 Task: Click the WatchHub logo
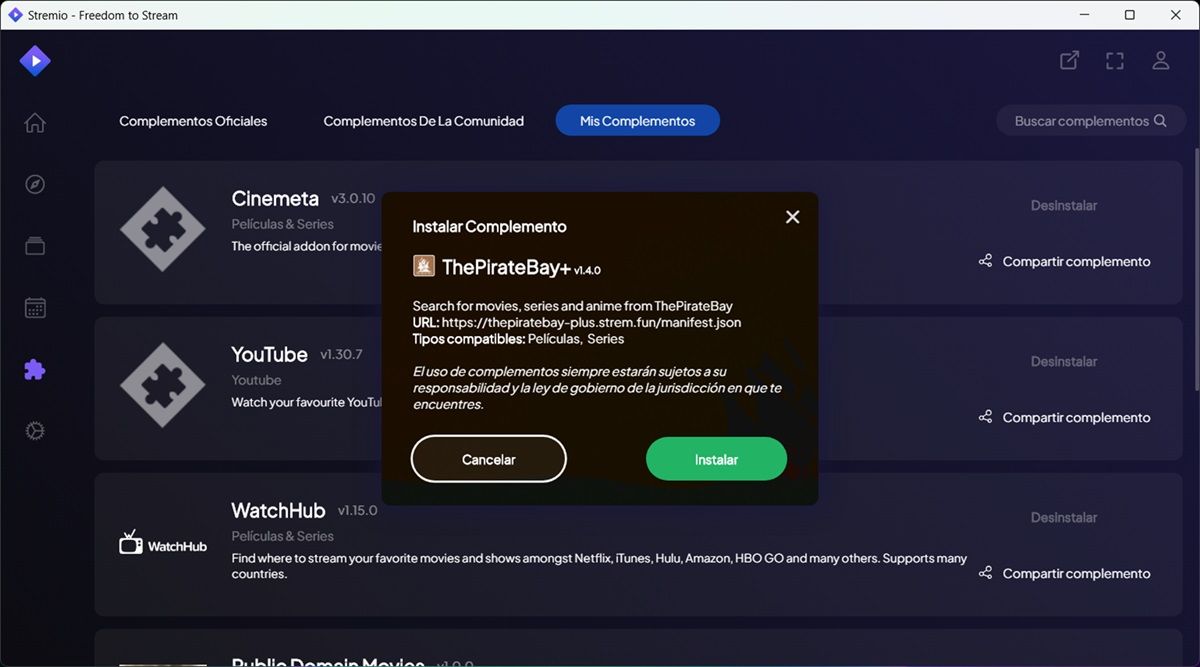pyautogui.click(x=163, y=542)
